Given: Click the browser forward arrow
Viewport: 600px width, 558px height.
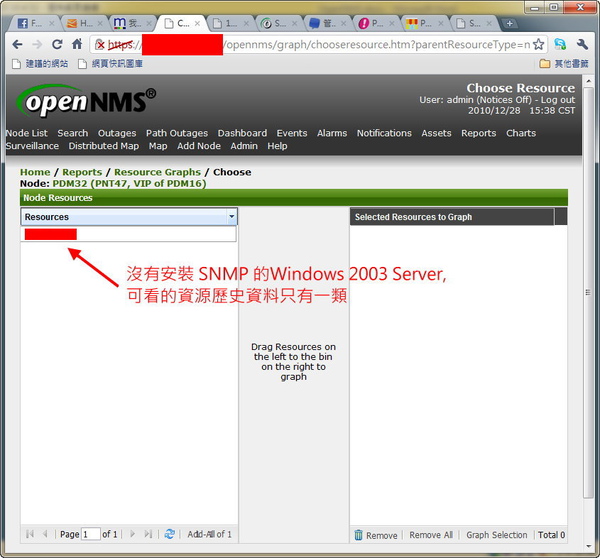Looking at the screenshot, I should pyautogui.click(x=37, y=44).
